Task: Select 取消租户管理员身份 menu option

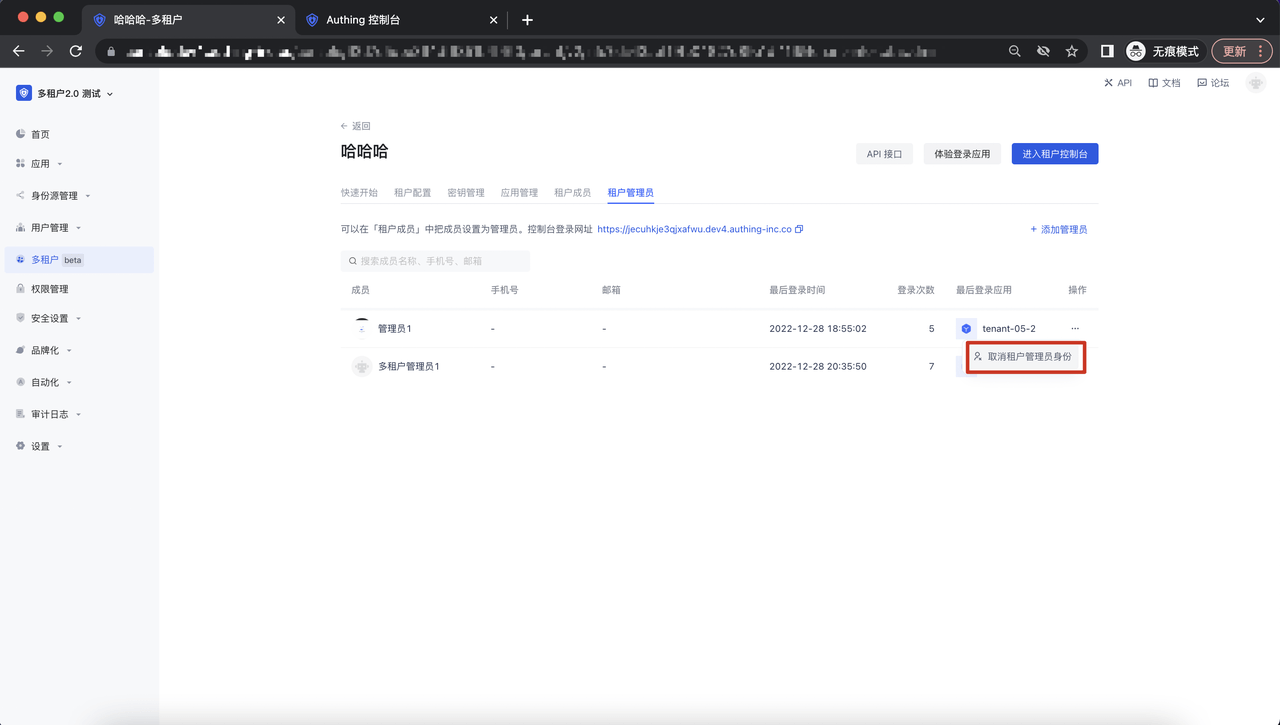Action: click(x=1028, y=357)
